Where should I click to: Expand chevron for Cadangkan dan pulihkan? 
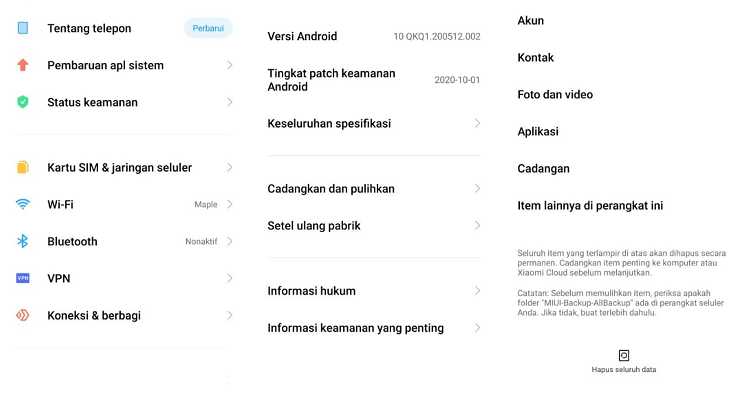(x=477, y=188)
